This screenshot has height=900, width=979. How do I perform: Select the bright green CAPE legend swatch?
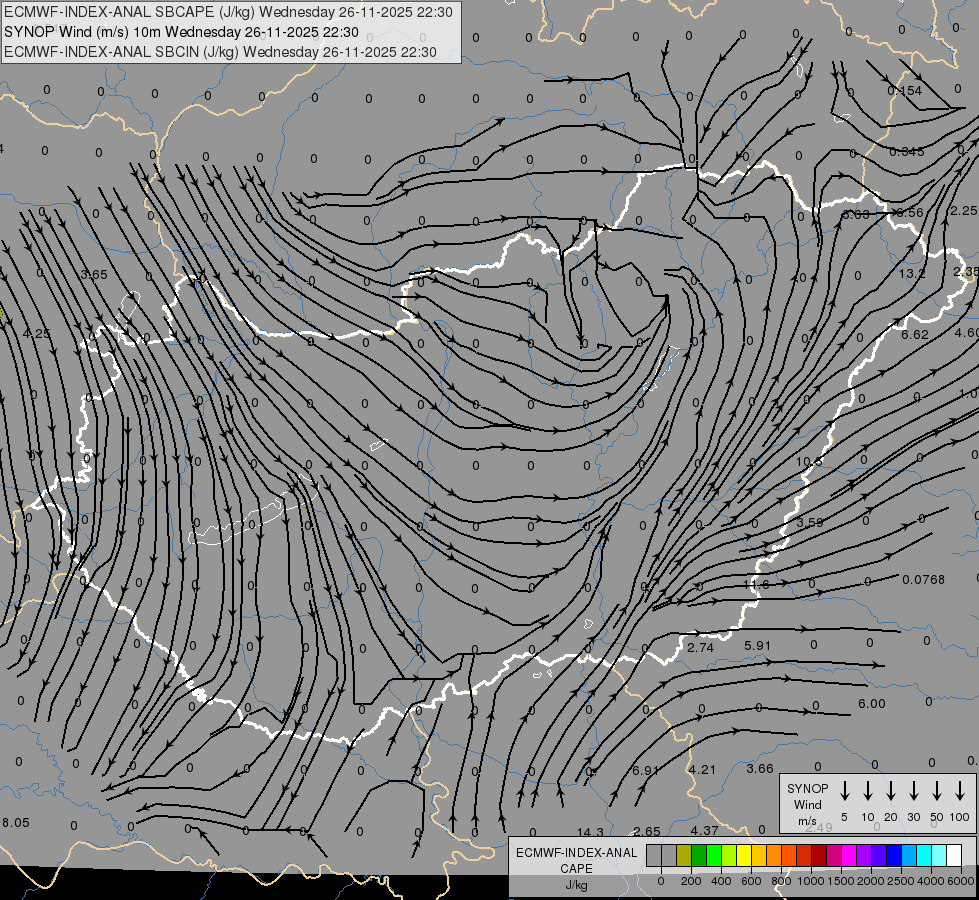pyautogui.click(x=714, y=855)
